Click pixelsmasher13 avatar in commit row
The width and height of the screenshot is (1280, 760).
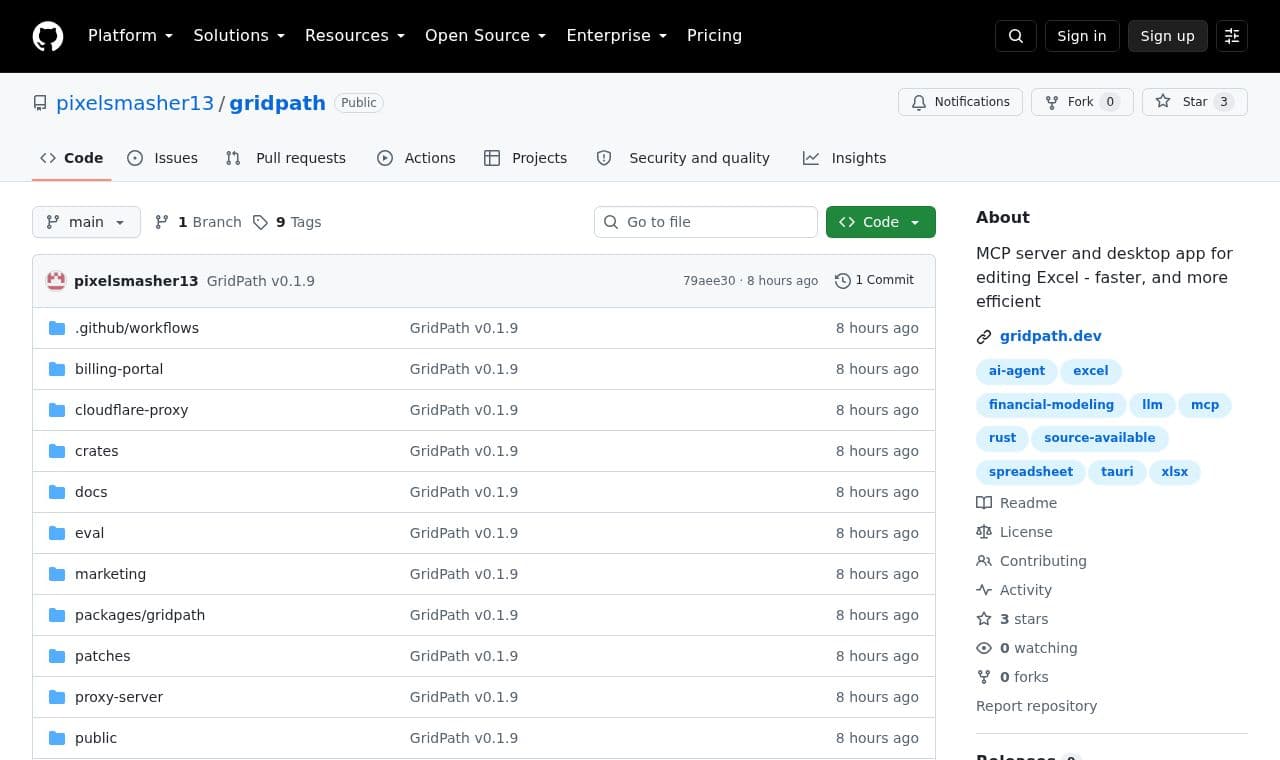point(56,281)
